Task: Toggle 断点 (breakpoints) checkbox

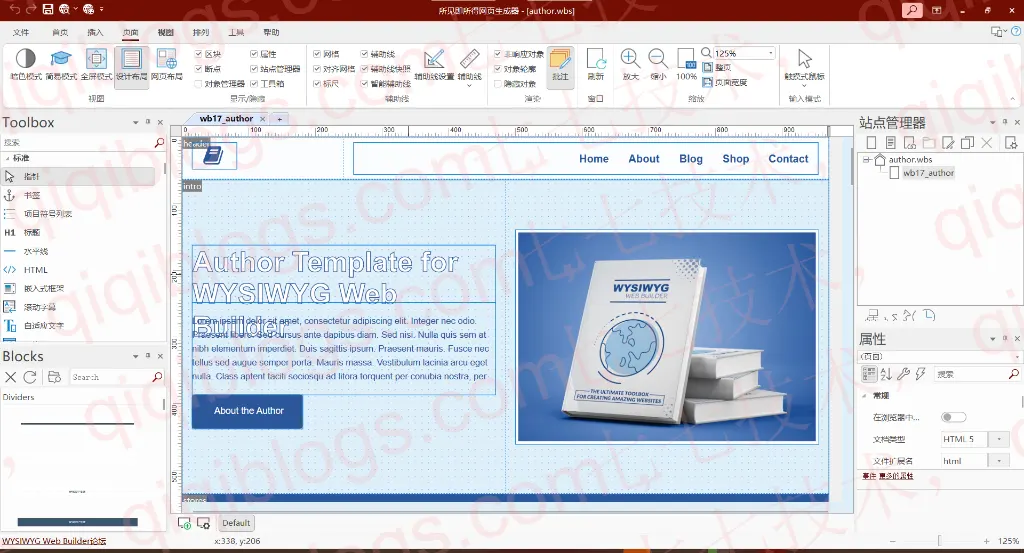Action: point(198,69)
